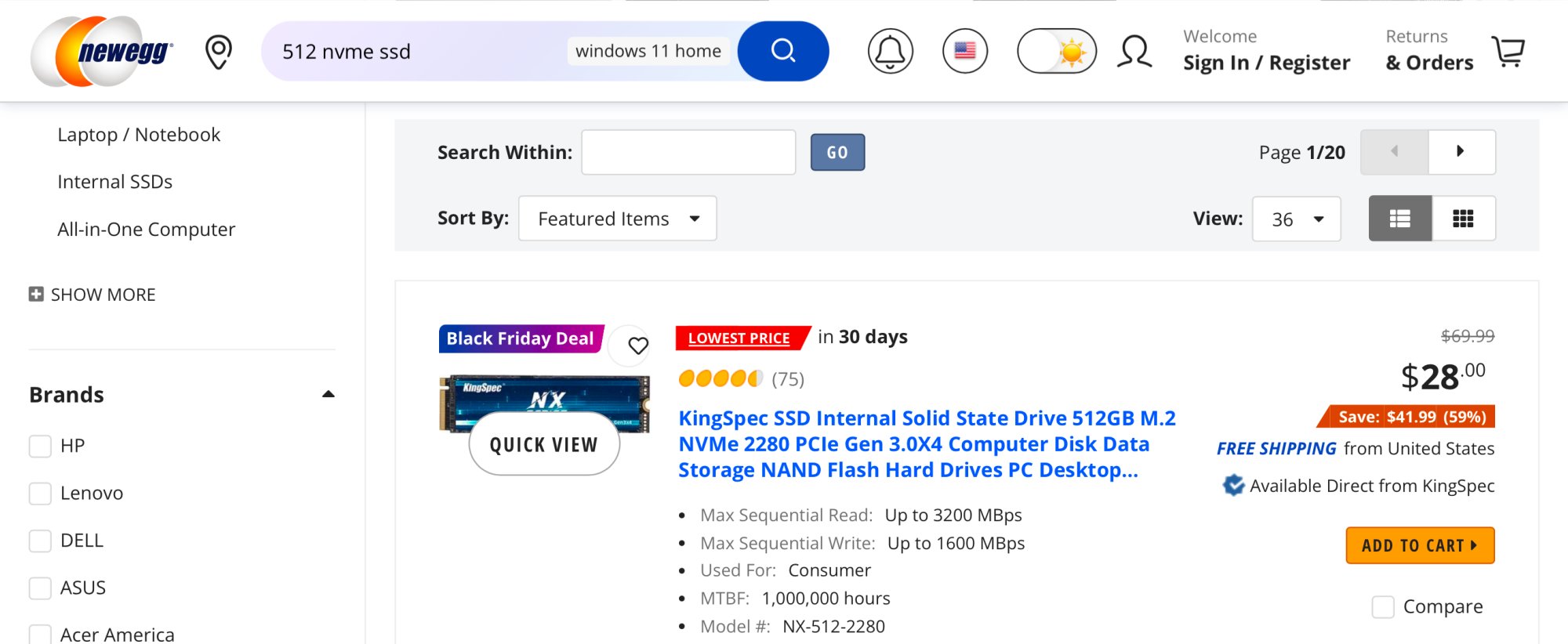This screenshot has width=1568, height=644.
Task: Add the KingSpec SSD to cart
Action: (1420, 545)
